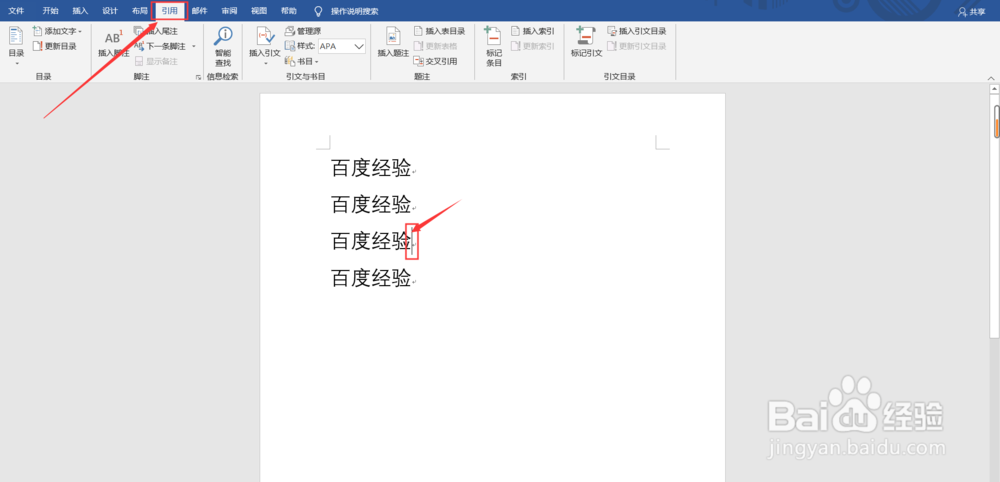
Task: Click 显示备注 (Show Notes)
Action: pyautogui.click(x=156, y=61)
